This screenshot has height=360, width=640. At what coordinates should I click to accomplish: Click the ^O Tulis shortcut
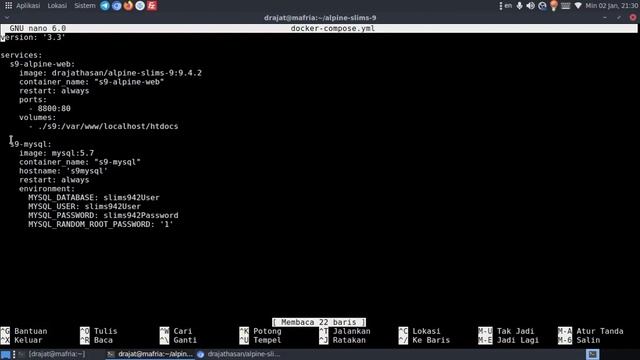point(99,331)
